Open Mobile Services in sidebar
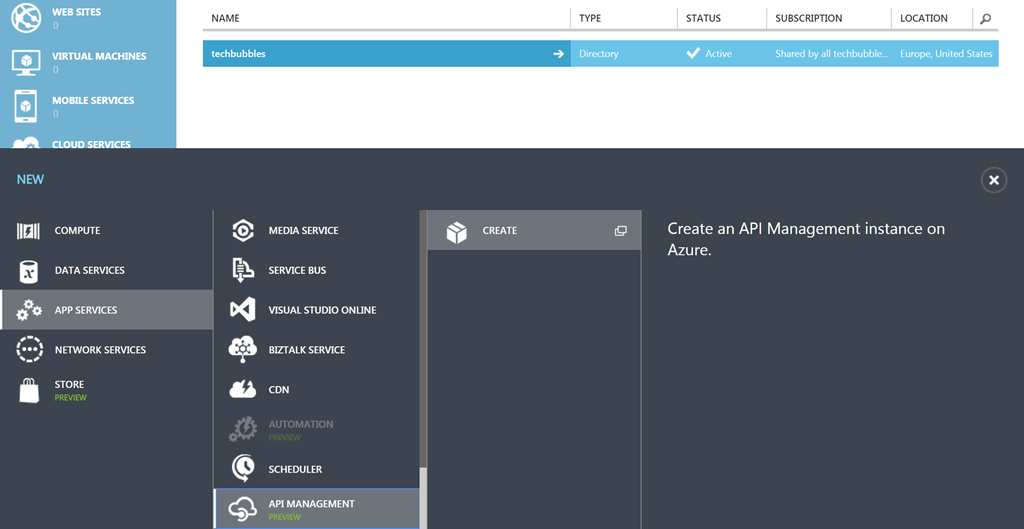Viewport: 1024px width, 529px height. [x=88, y=106]
